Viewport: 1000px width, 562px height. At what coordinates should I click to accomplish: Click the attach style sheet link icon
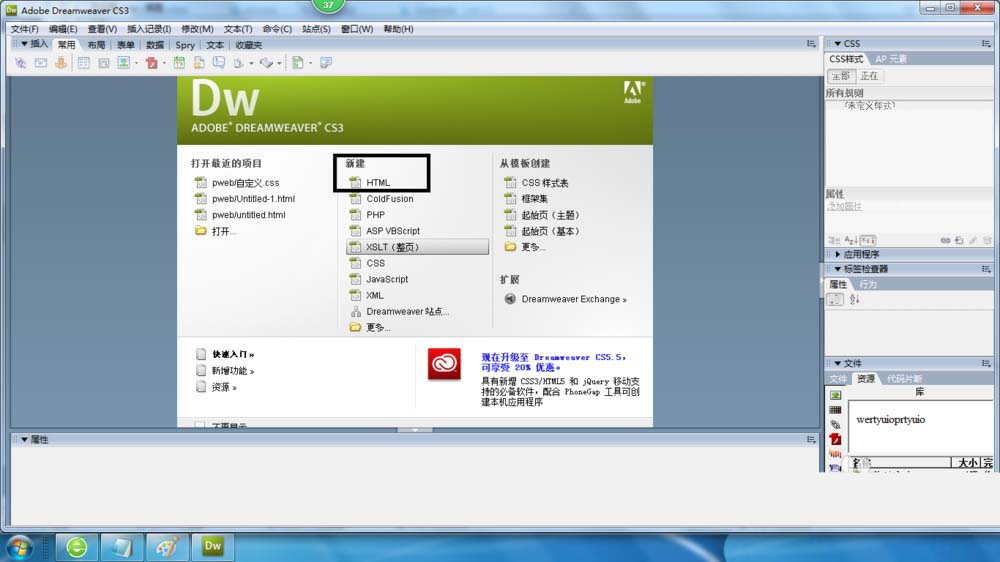pyautogui.click(x=946, y=240)
